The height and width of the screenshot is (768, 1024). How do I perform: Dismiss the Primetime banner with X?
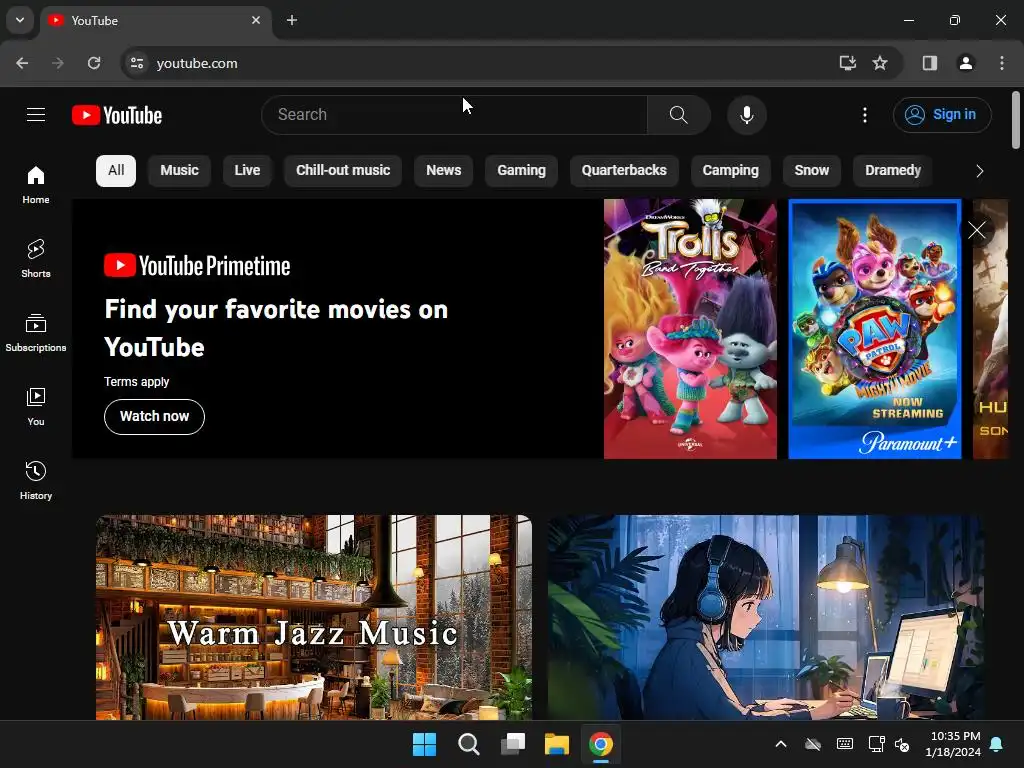(976, 230)
